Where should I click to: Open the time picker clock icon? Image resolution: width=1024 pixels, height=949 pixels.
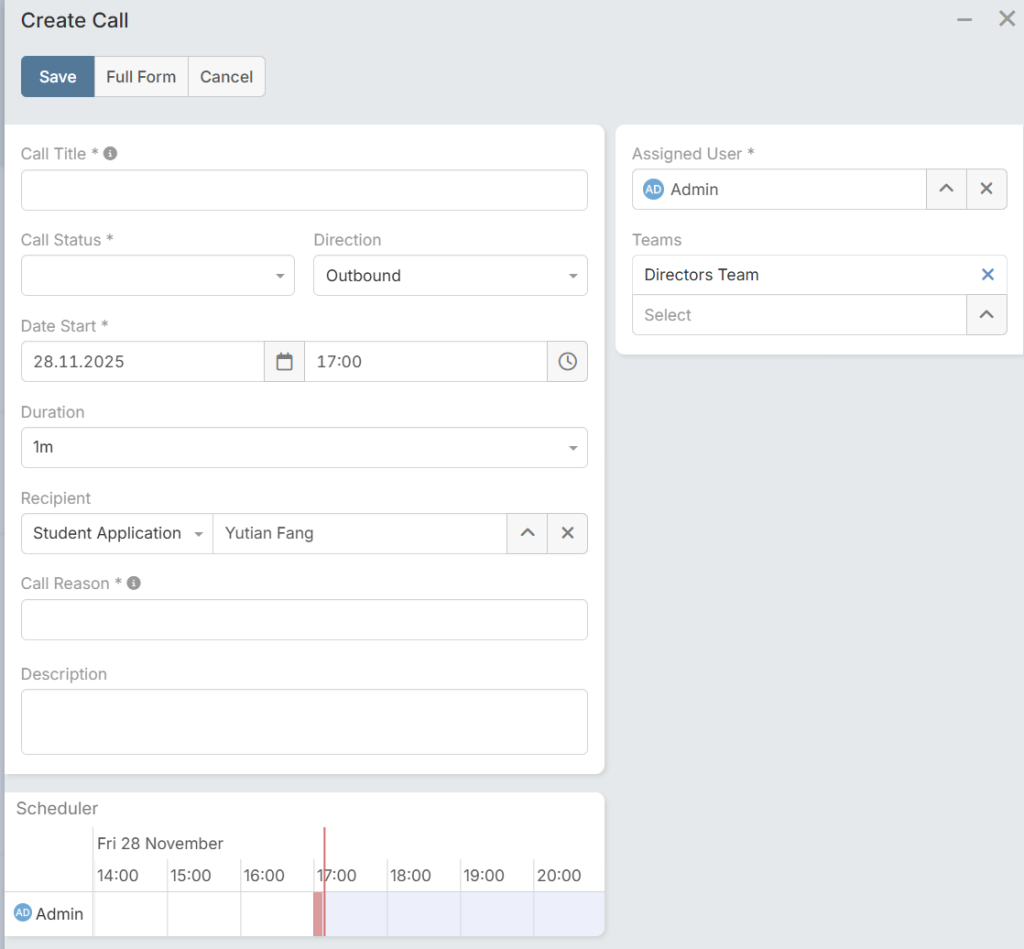click(x=567, y=362)
